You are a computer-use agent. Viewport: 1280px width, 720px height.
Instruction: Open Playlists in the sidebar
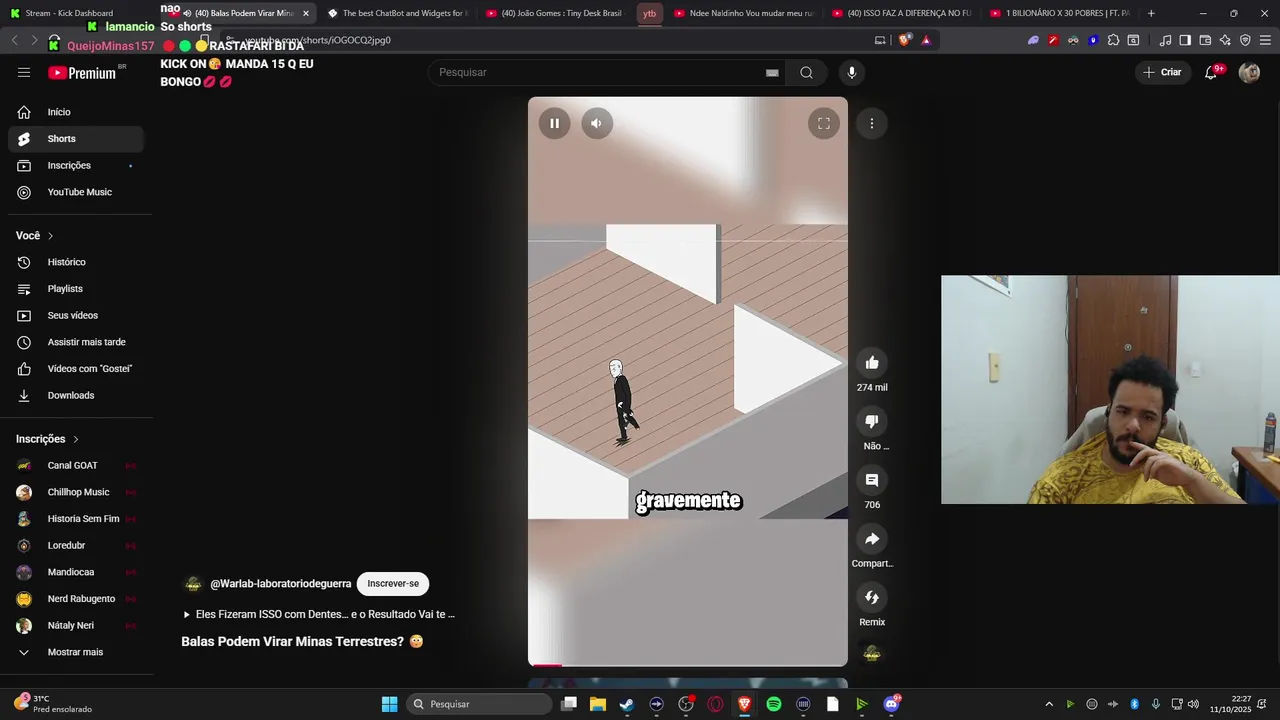pos(76,289)
